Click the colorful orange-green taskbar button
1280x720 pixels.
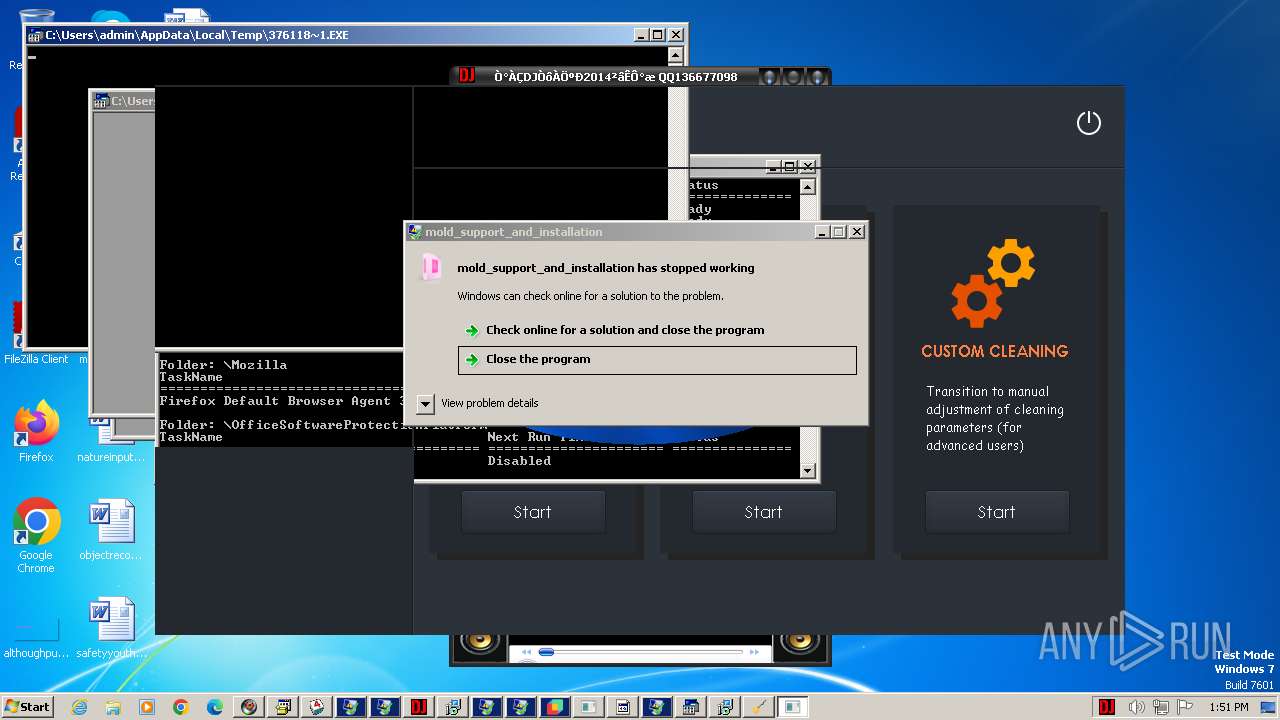(x=555, y=707)
